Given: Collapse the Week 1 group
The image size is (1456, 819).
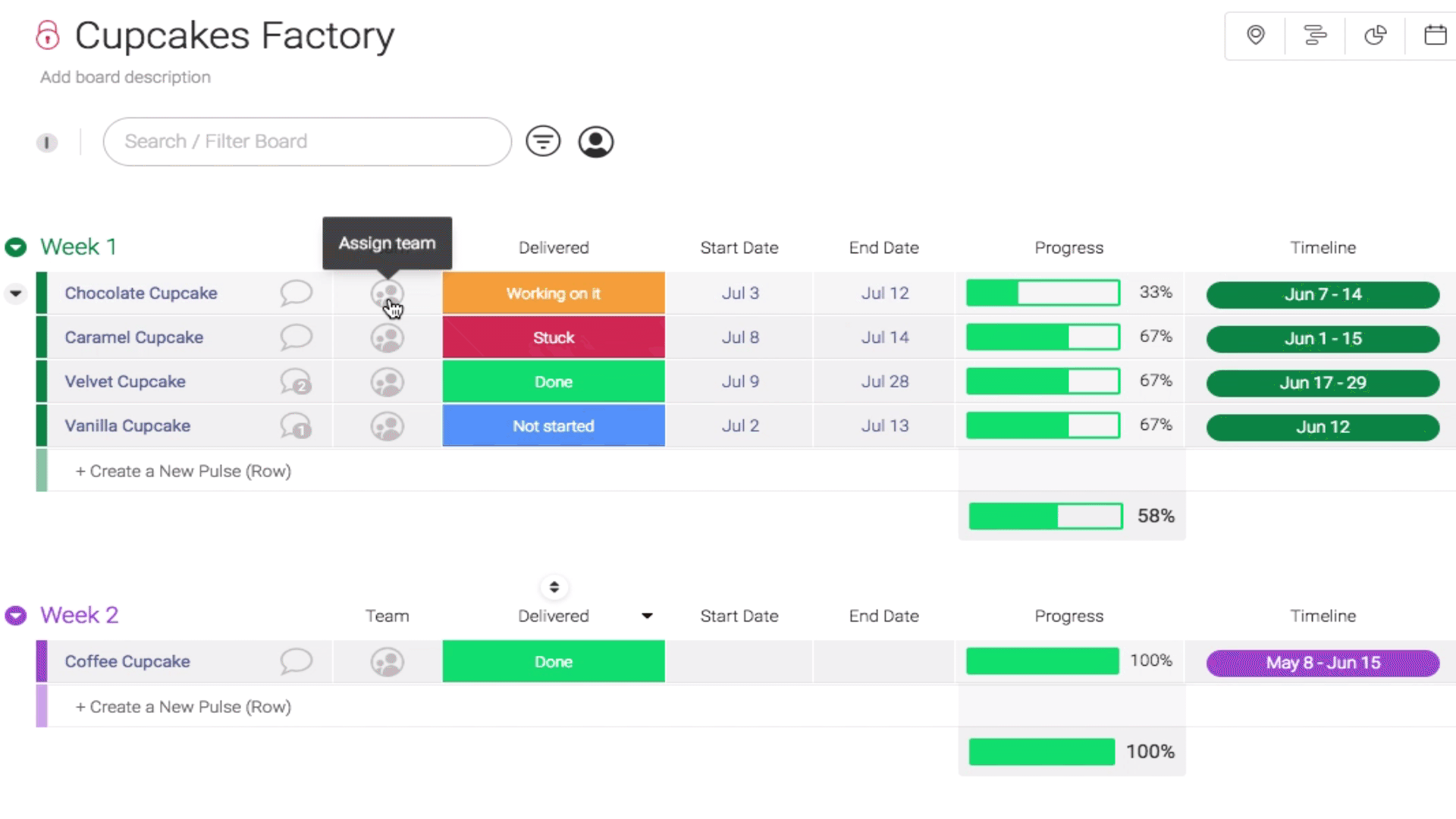Looking at the screenshot, I should point(16,247).
